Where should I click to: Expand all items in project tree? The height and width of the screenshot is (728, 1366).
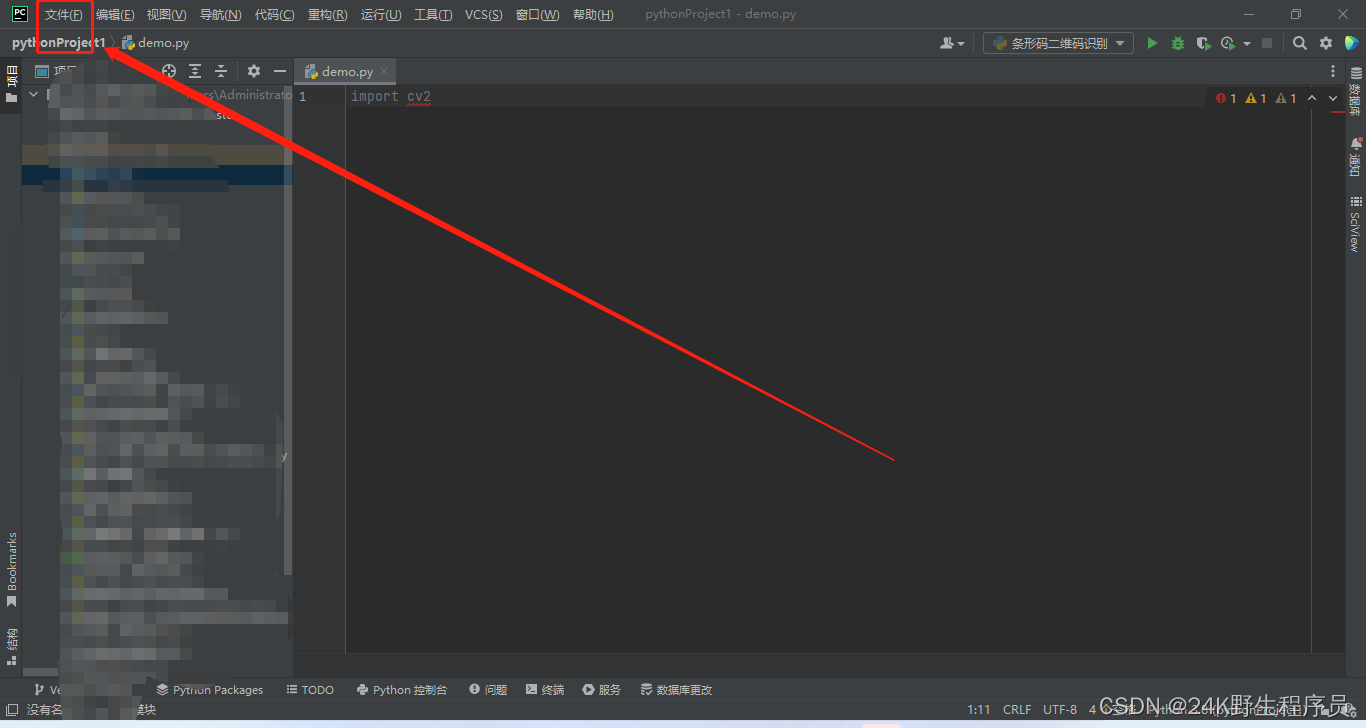pyautogui.click(x=195, y=71)
